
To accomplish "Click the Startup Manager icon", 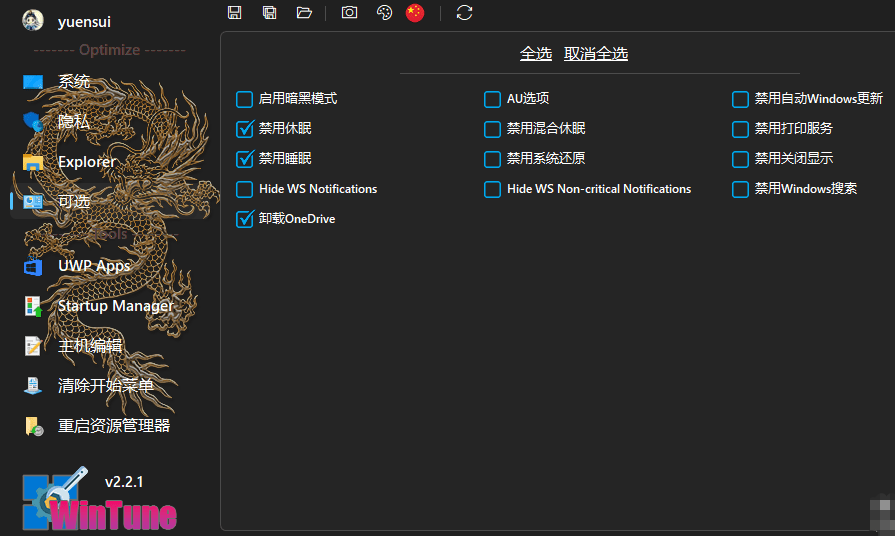I will point(33,307).
